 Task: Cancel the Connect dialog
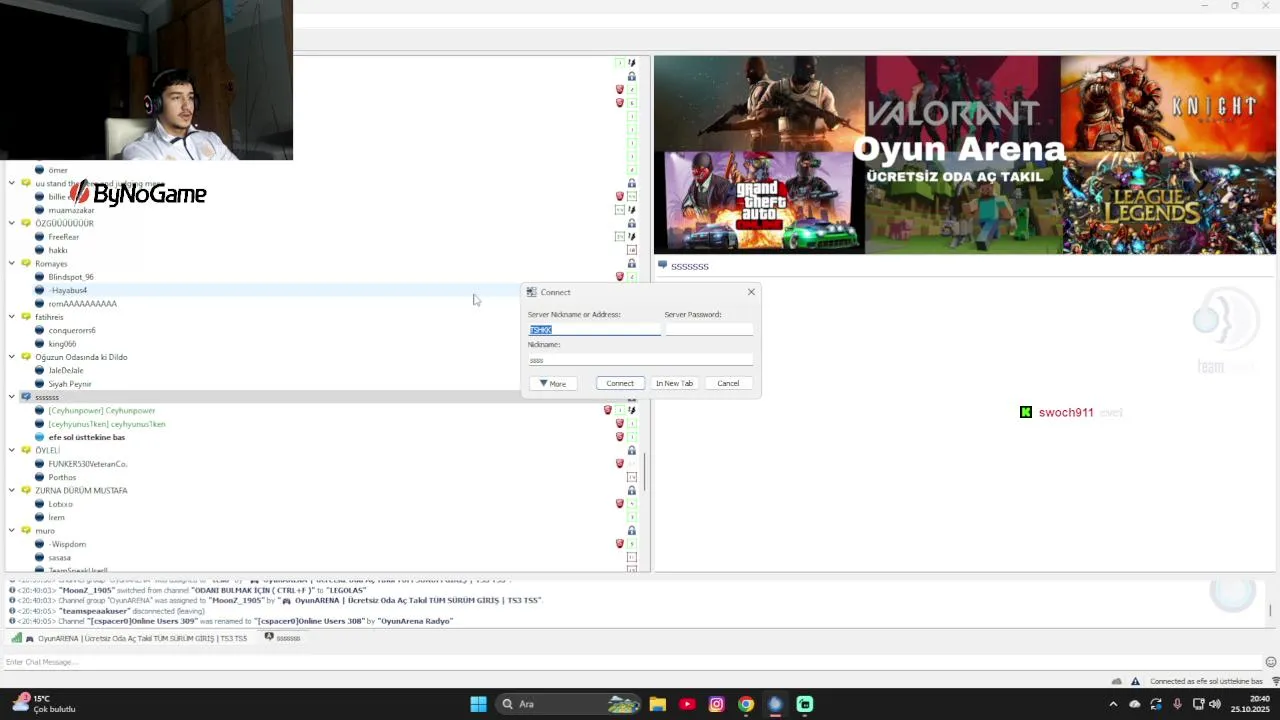[728, 383]
